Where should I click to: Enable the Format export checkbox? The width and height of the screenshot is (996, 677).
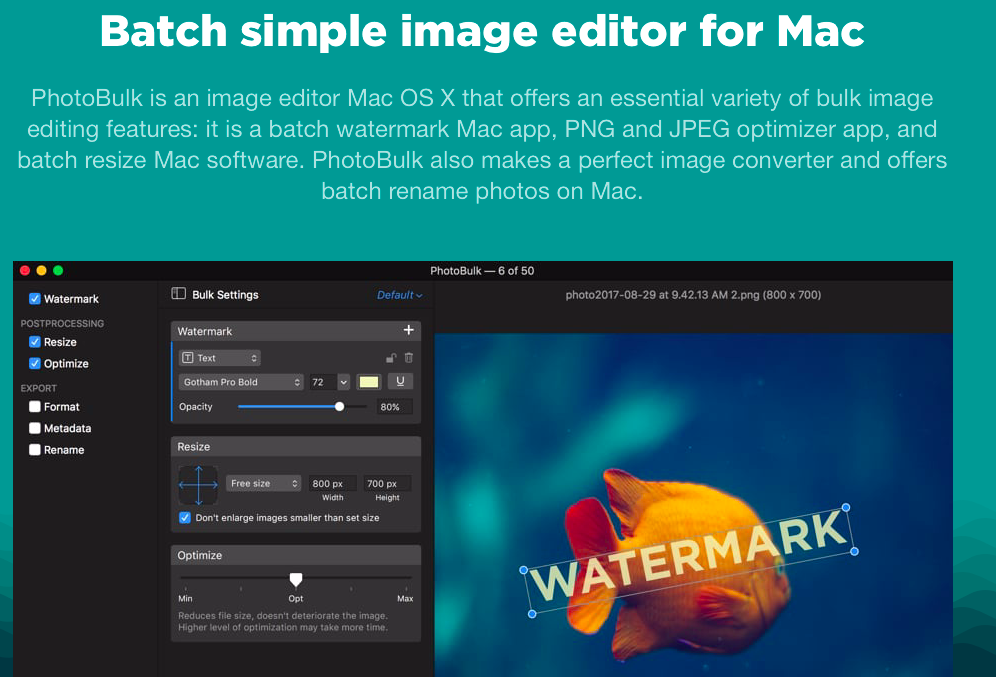[x=35, y=406]
